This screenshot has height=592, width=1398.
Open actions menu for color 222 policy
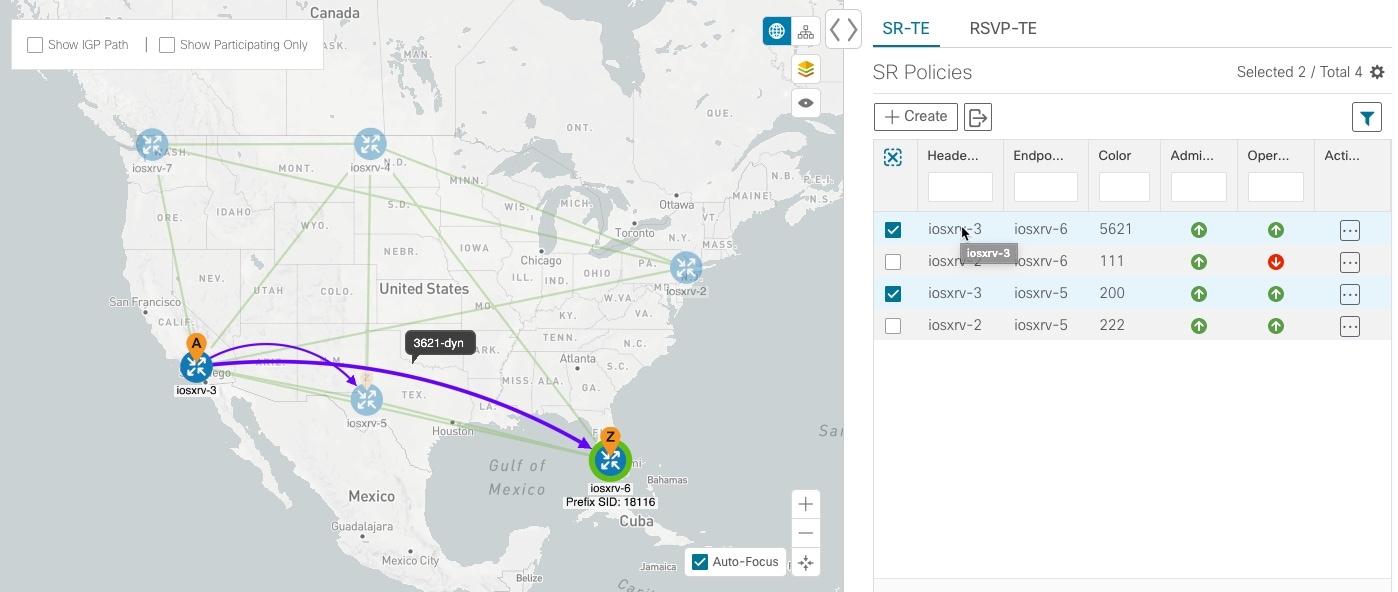click(1349, 326)
